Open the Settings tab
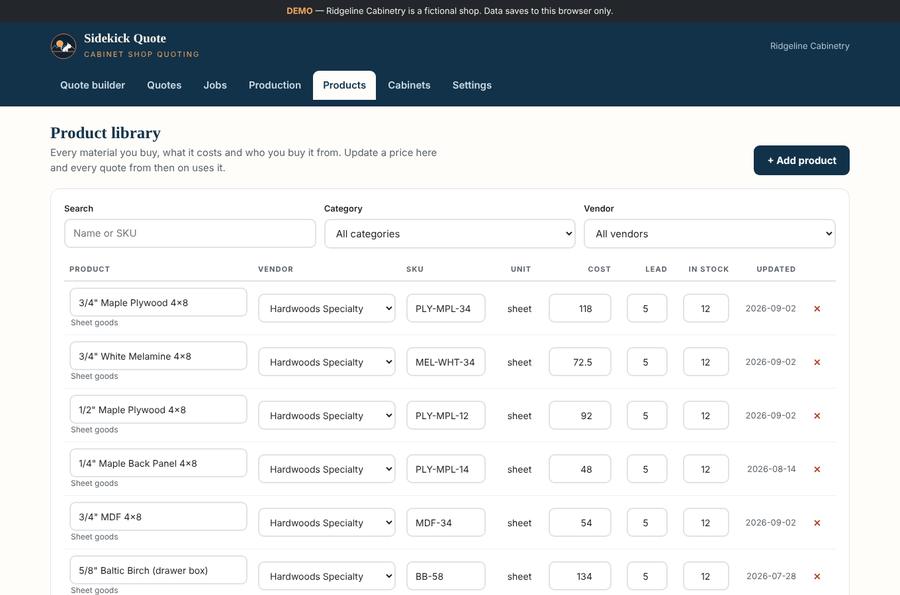Image resolution: width=900 pixels, height=595 pixels. (x=472, y=85)
